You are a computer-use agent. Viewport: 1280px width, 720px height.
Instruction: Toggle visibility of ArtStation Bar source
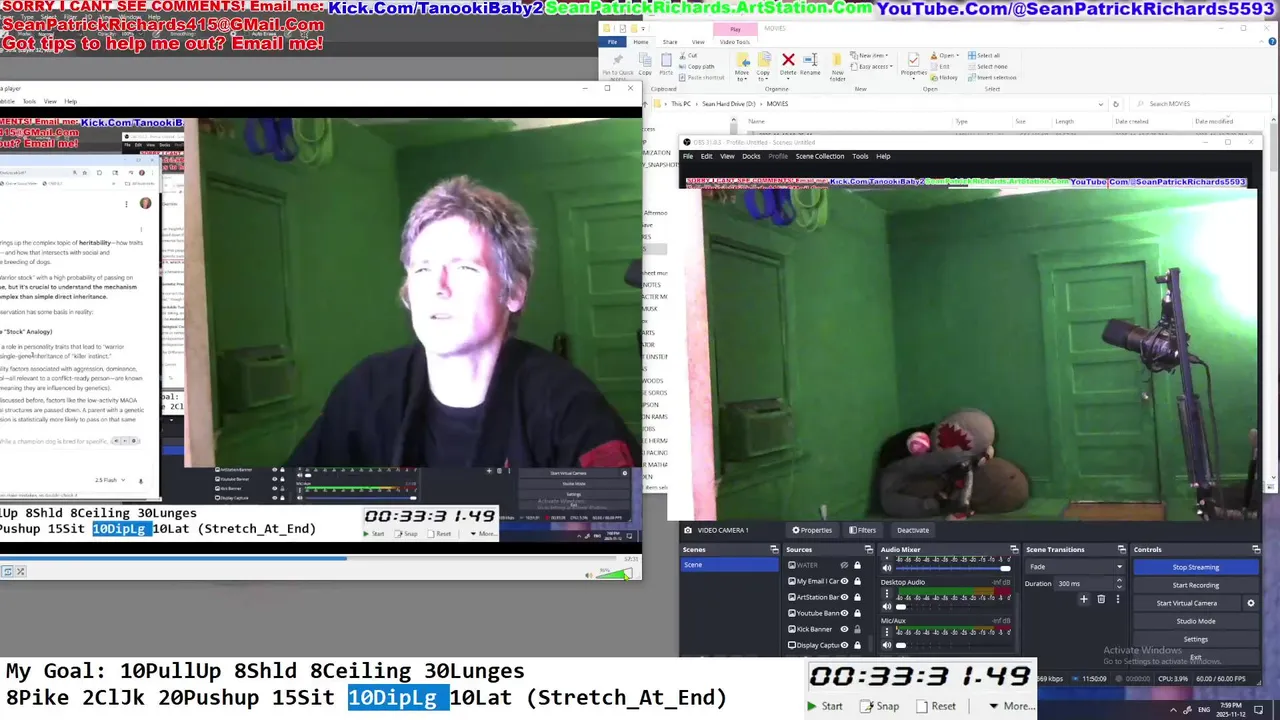click(844, 597)
